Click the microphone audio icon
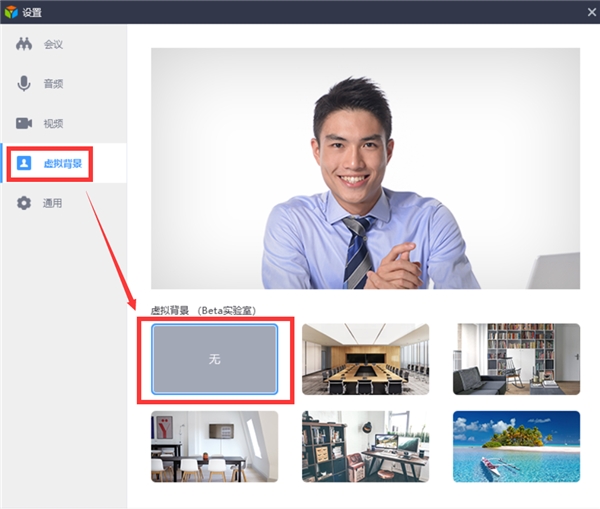The height and width of the screenshot is (509, 600). pos(24,83)
